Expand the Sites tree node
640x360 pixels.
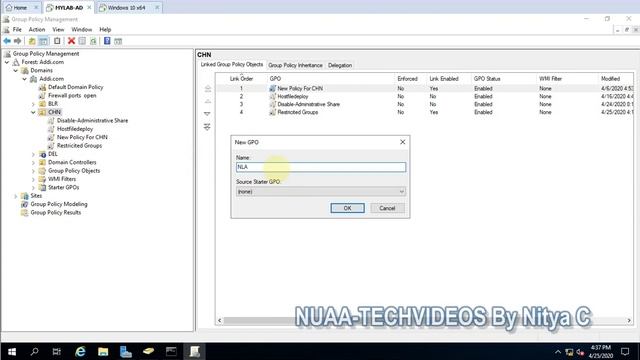pos(16,196)
